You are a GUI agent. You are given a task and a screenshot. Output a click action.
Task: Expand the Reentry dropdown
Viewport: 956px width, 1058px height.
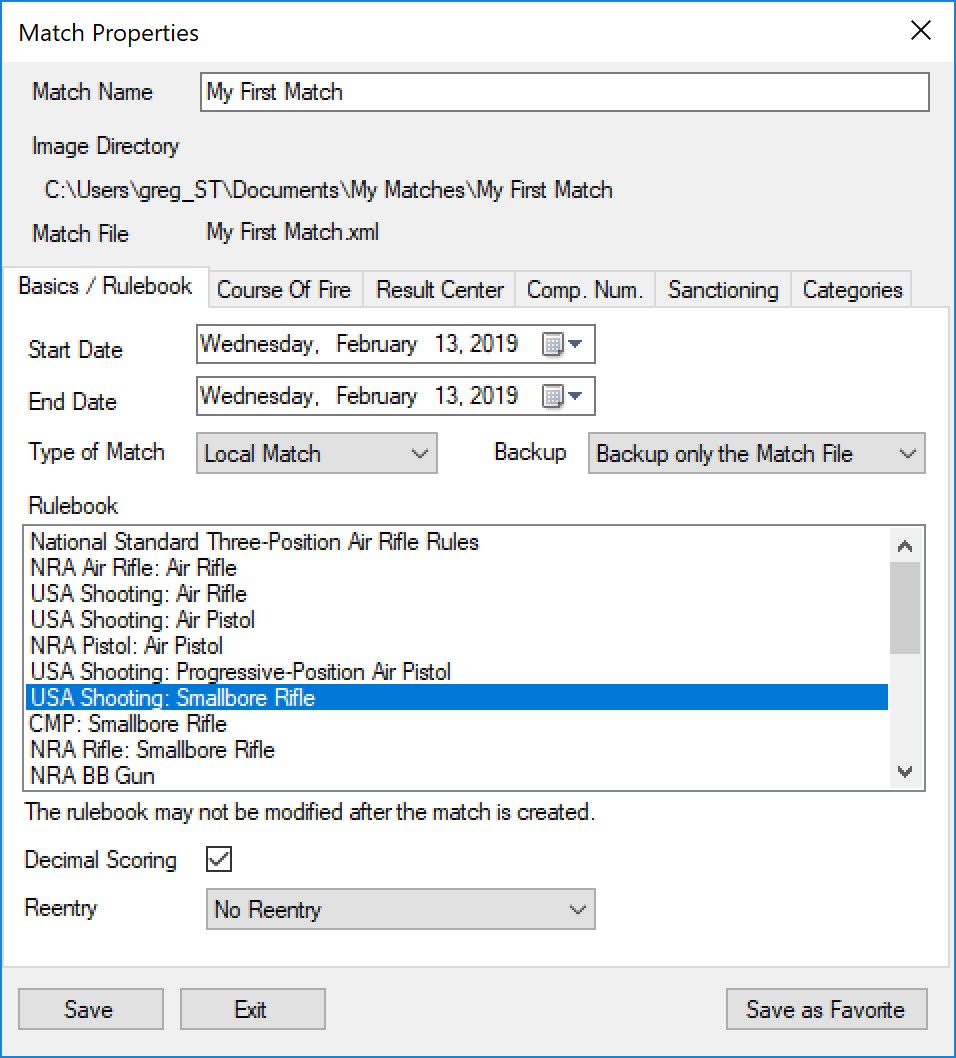(400, 910)
